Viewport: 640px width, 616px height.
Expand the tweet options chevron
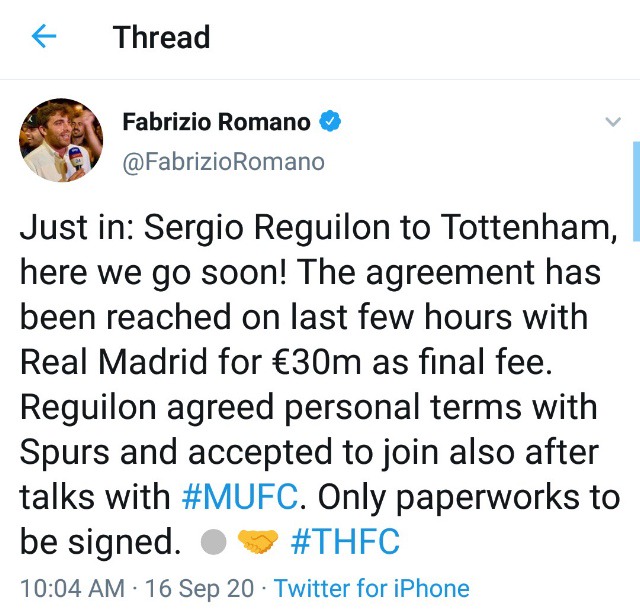pyautogui.click(x=614, y=123)
